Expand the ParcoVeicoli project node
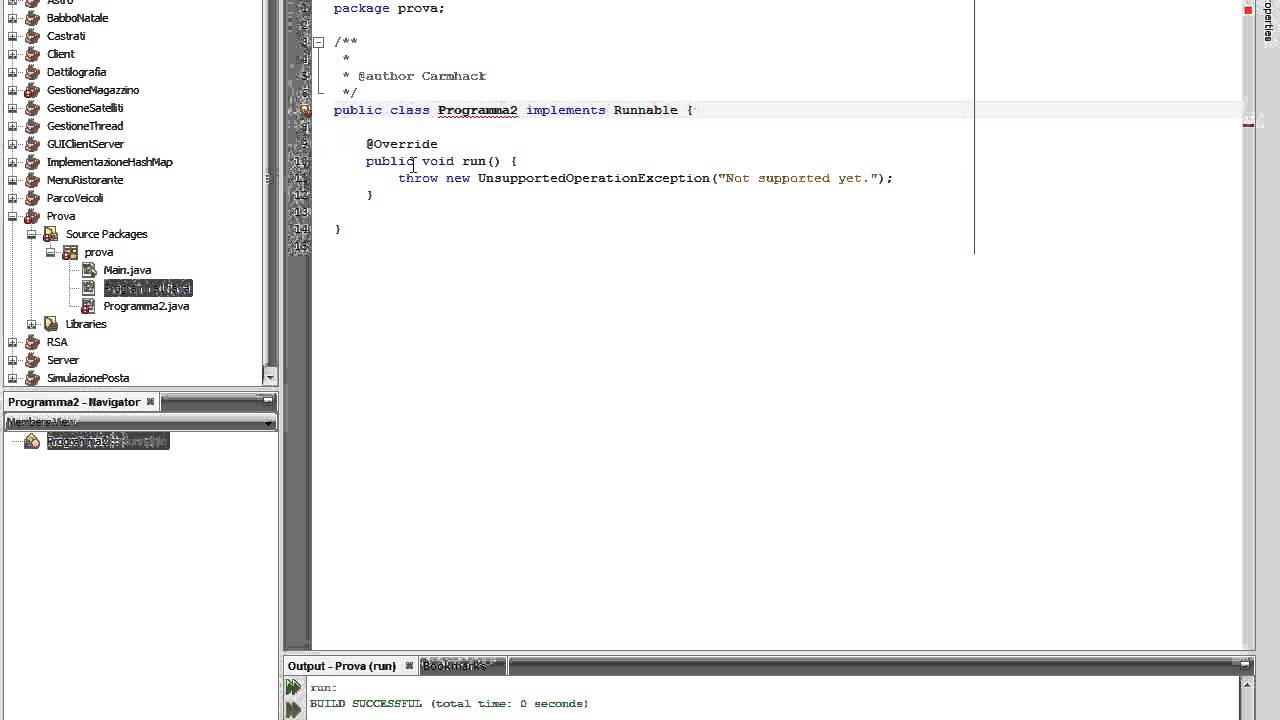 coord(13,198)
